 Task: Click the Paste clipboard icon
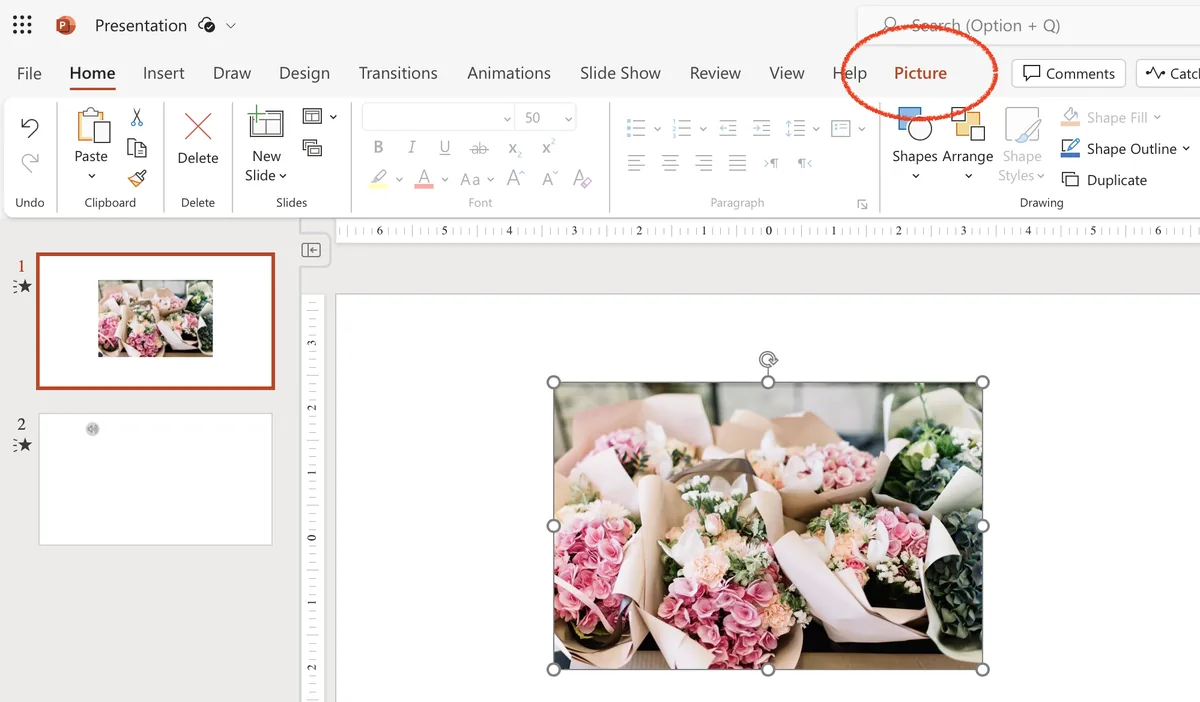point(92,126)
